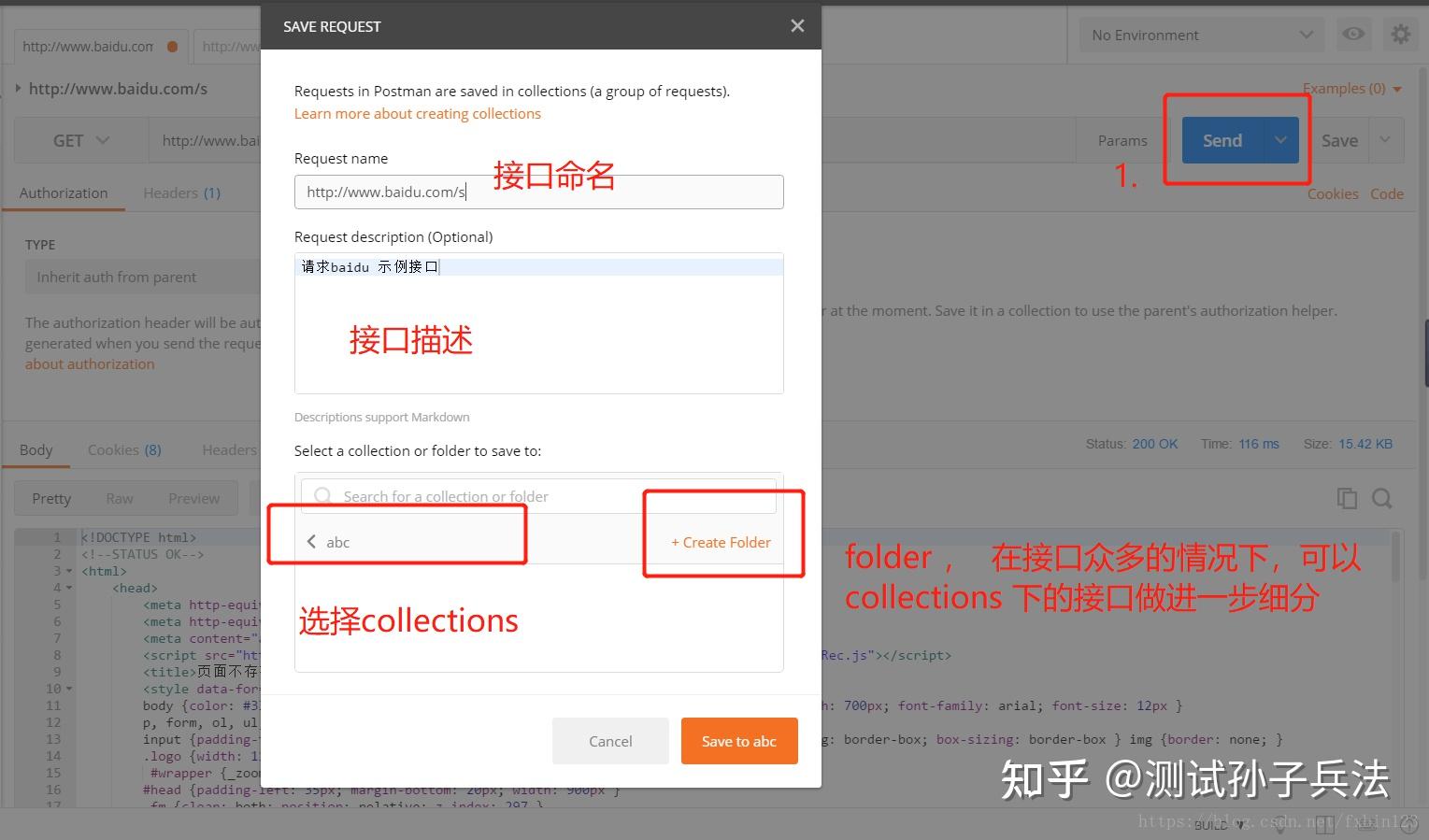Open the Inherit auth from parent dropdown
The width and height of the screenshot is (1429, 840).
(x=142, y=278)
